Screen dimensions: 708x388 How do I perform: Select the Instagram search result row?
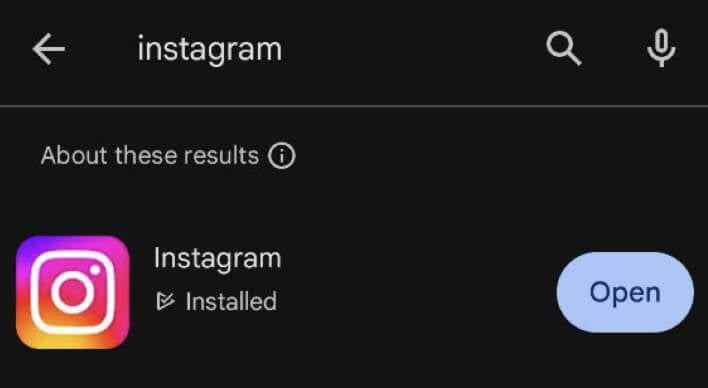(354, 292)
